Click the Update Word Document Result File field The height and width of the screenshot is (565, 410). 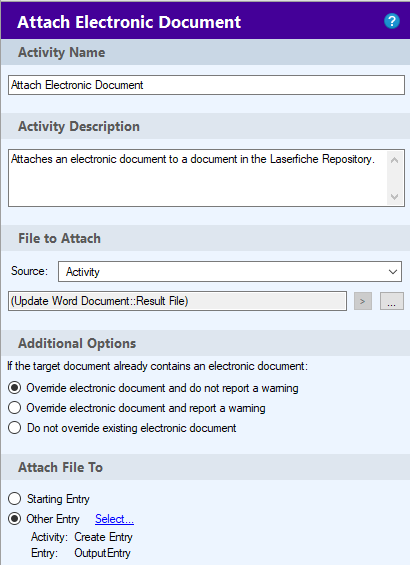tap(177, 301)
